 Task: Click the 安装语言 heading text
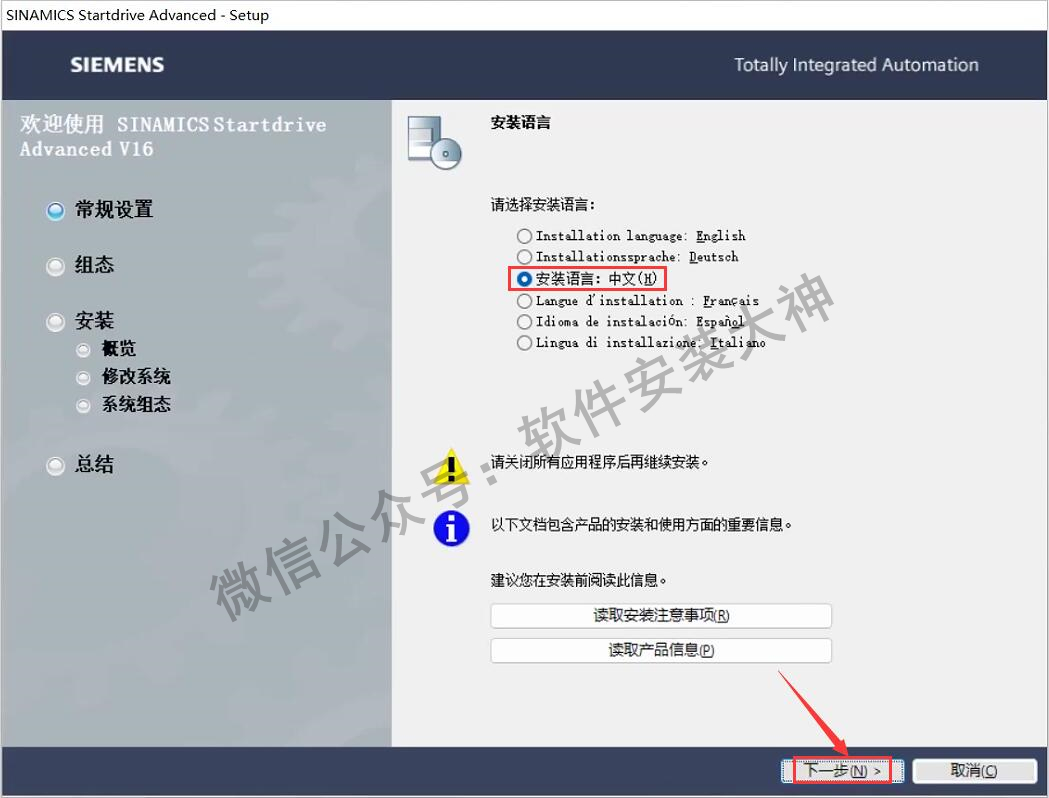pos(520,122)
